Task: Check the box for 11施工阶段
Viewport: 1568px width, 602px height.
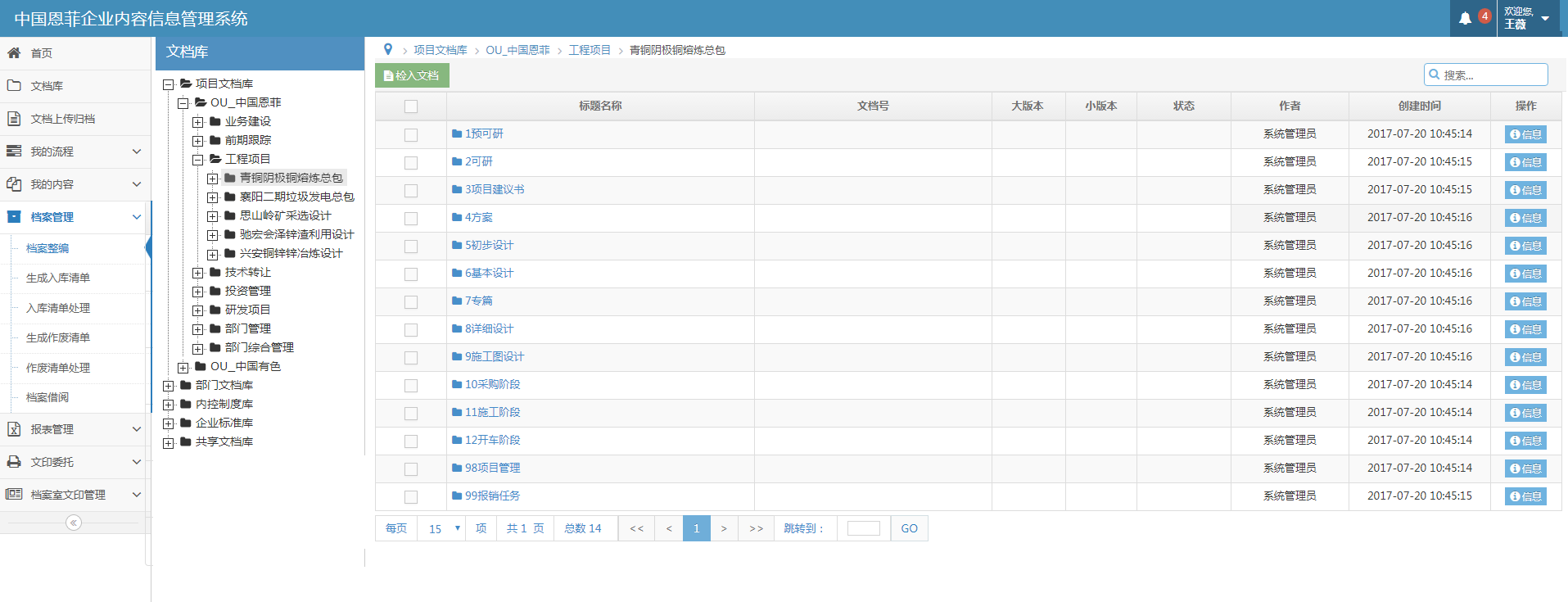Action: (411, 414)
